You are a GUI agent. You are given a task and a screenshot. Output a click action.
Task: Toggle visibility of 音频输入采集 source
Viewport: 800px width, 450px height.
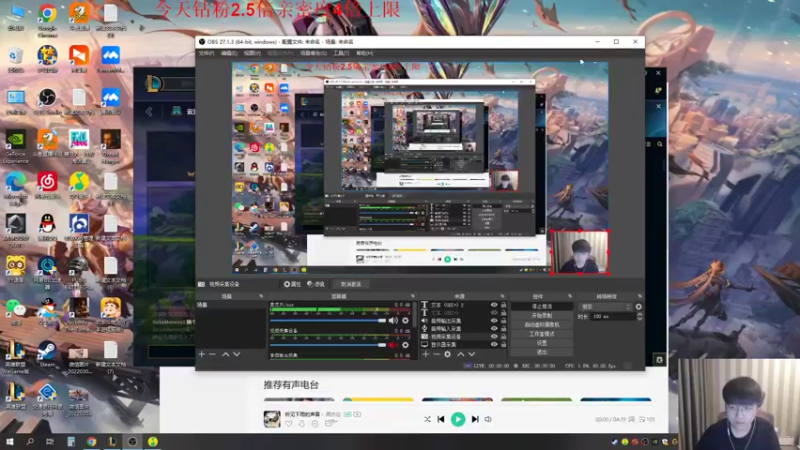pyautogui.click(x=494, y=329)
